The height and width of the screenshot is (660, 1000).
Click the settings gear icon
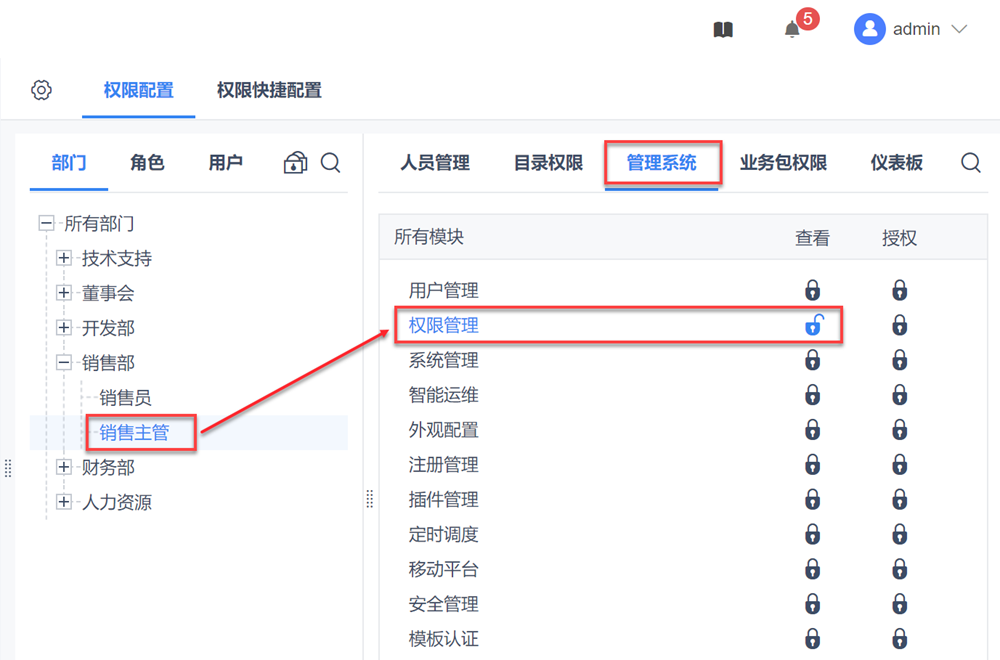click(x=41, y=90)
